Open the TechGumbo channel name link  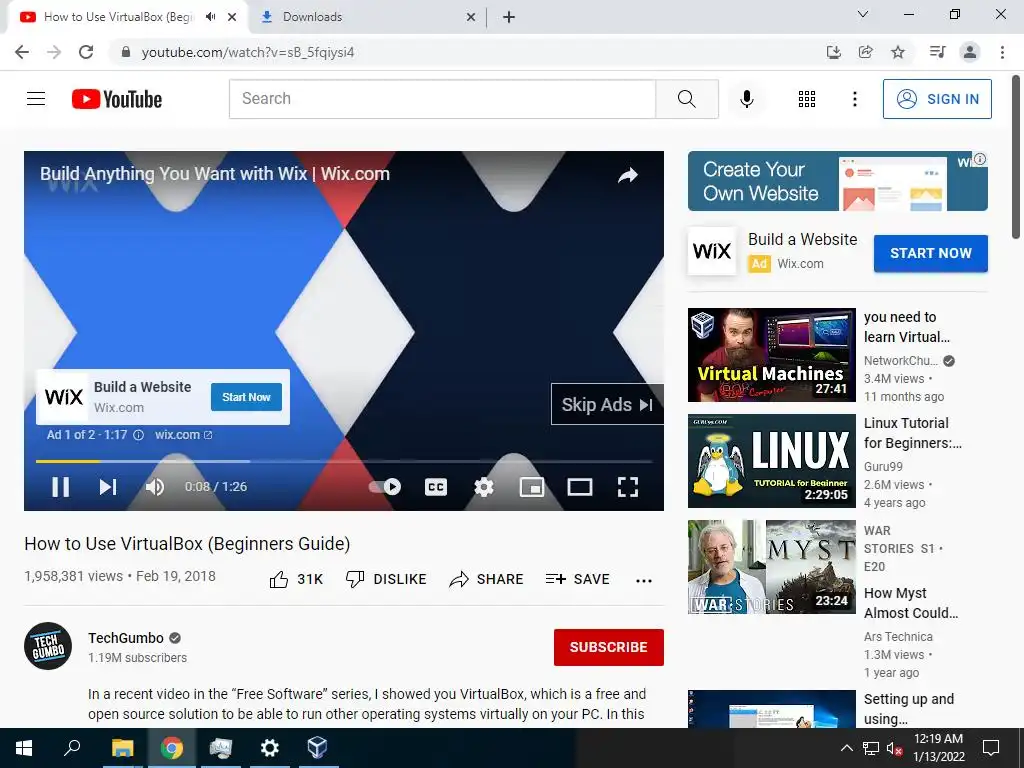point(126,638)
